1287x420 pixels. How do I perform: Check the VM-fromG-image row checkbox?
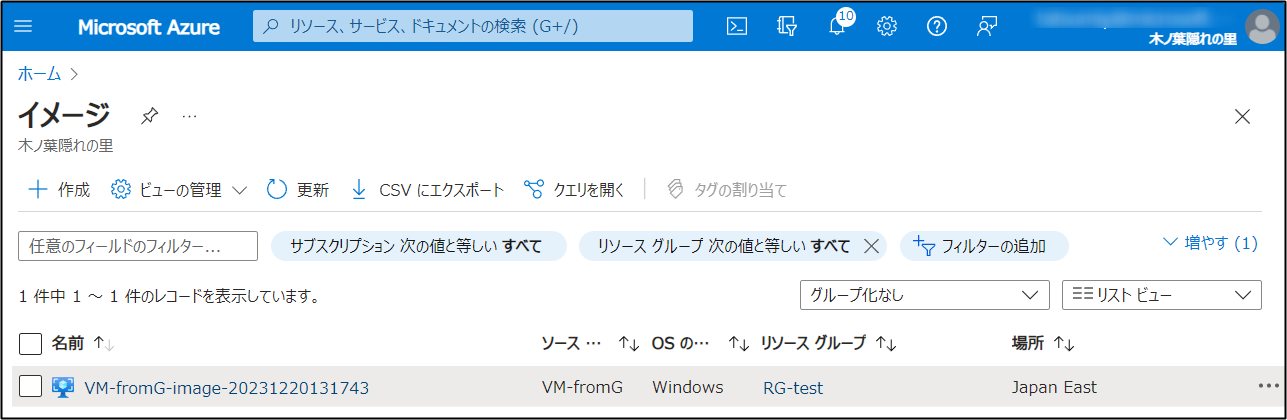click(30, 387)
